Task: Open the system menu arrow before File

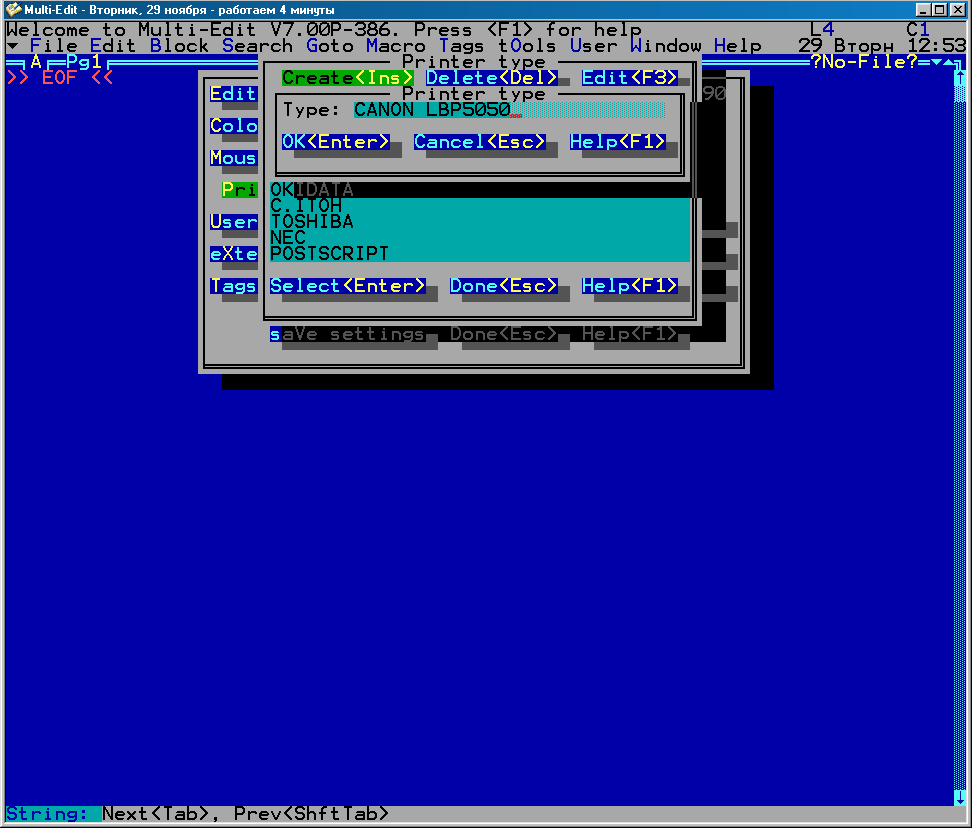Action: (x=12, y=46)
